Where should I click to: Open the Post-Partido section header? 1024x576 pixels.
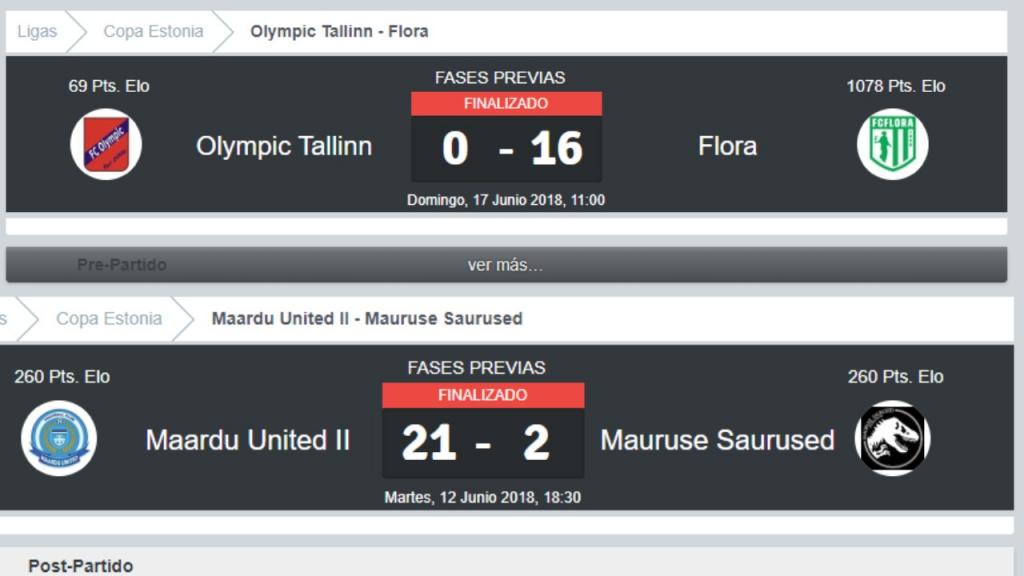[x=80, y=566]
